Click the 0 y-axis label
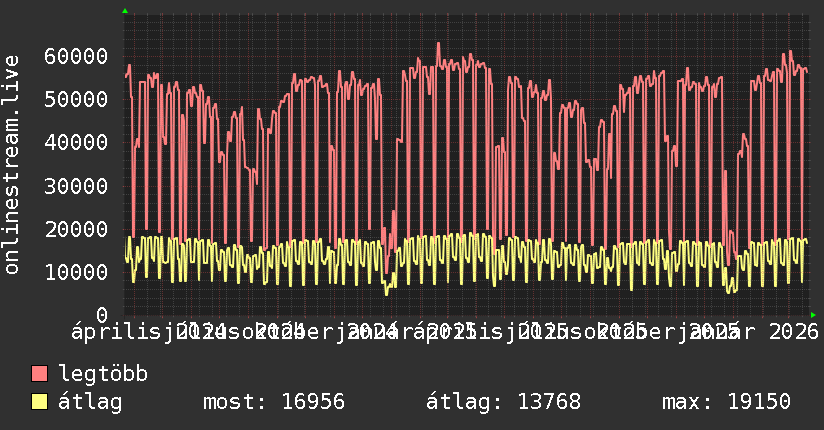 pos(102,314)
